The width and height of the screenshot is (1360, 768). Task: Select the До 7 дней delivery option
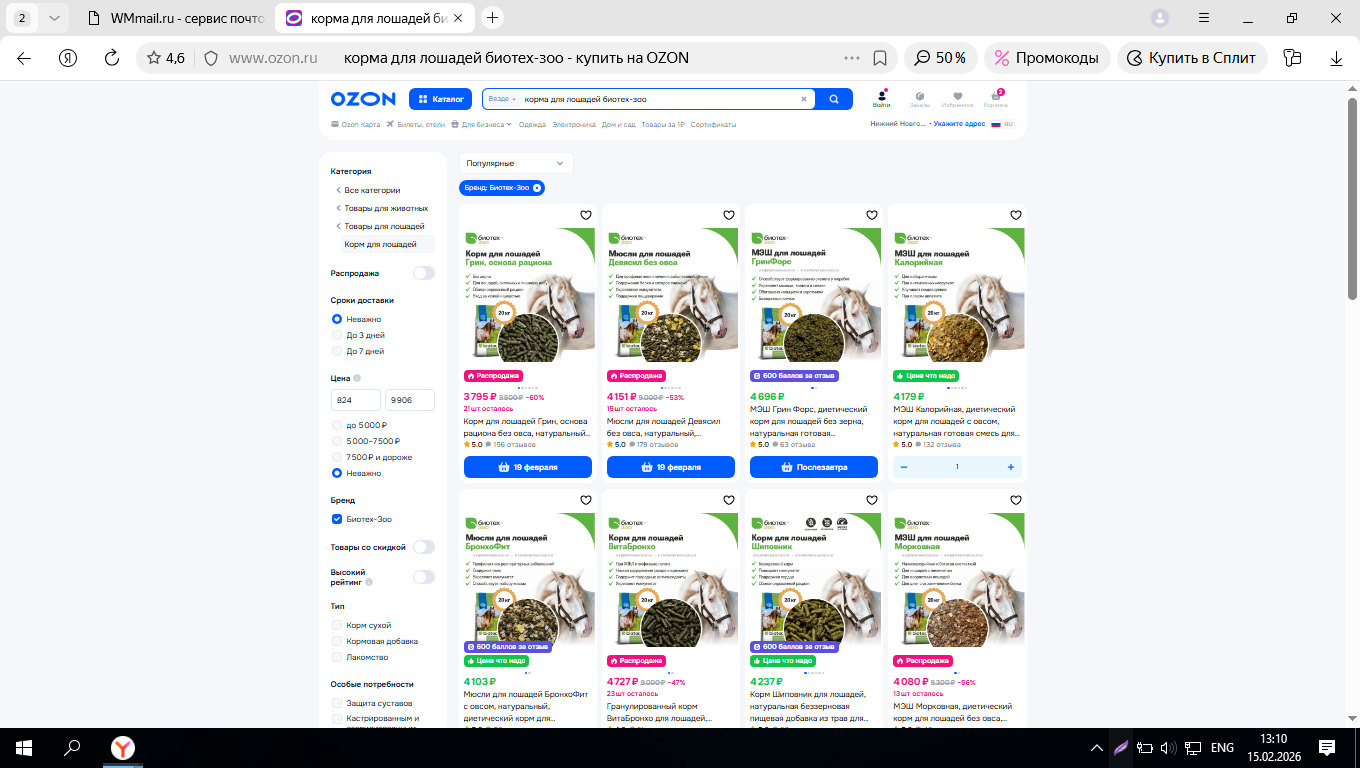point(337,351)
